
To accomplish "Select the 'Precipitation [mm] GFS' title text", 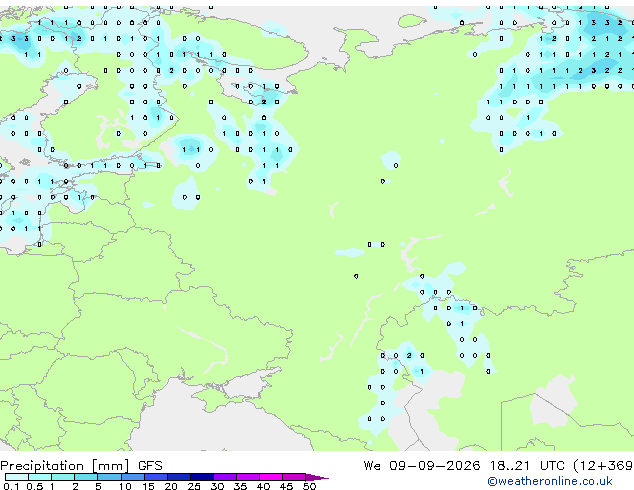I will [81, 466].
